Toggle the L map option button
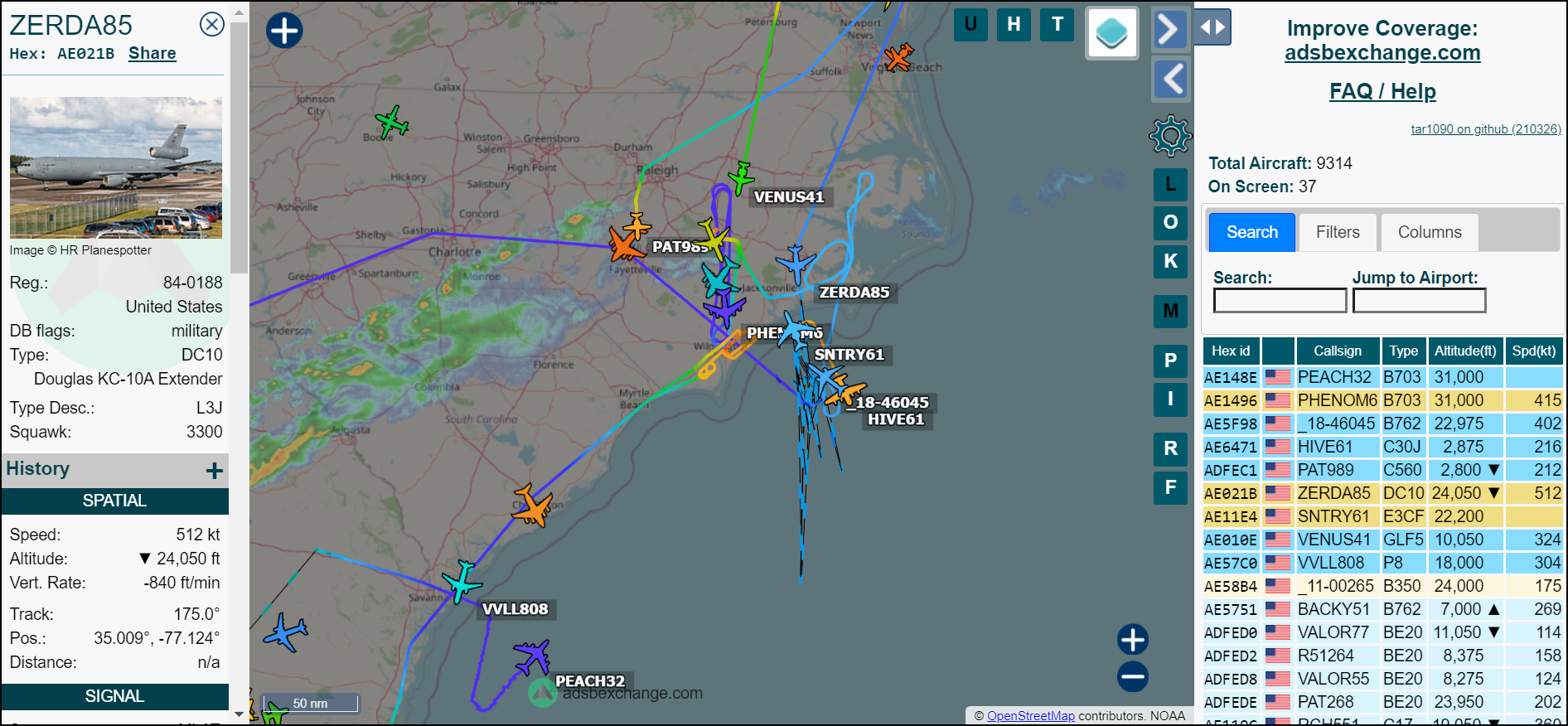 (1170, 184)
